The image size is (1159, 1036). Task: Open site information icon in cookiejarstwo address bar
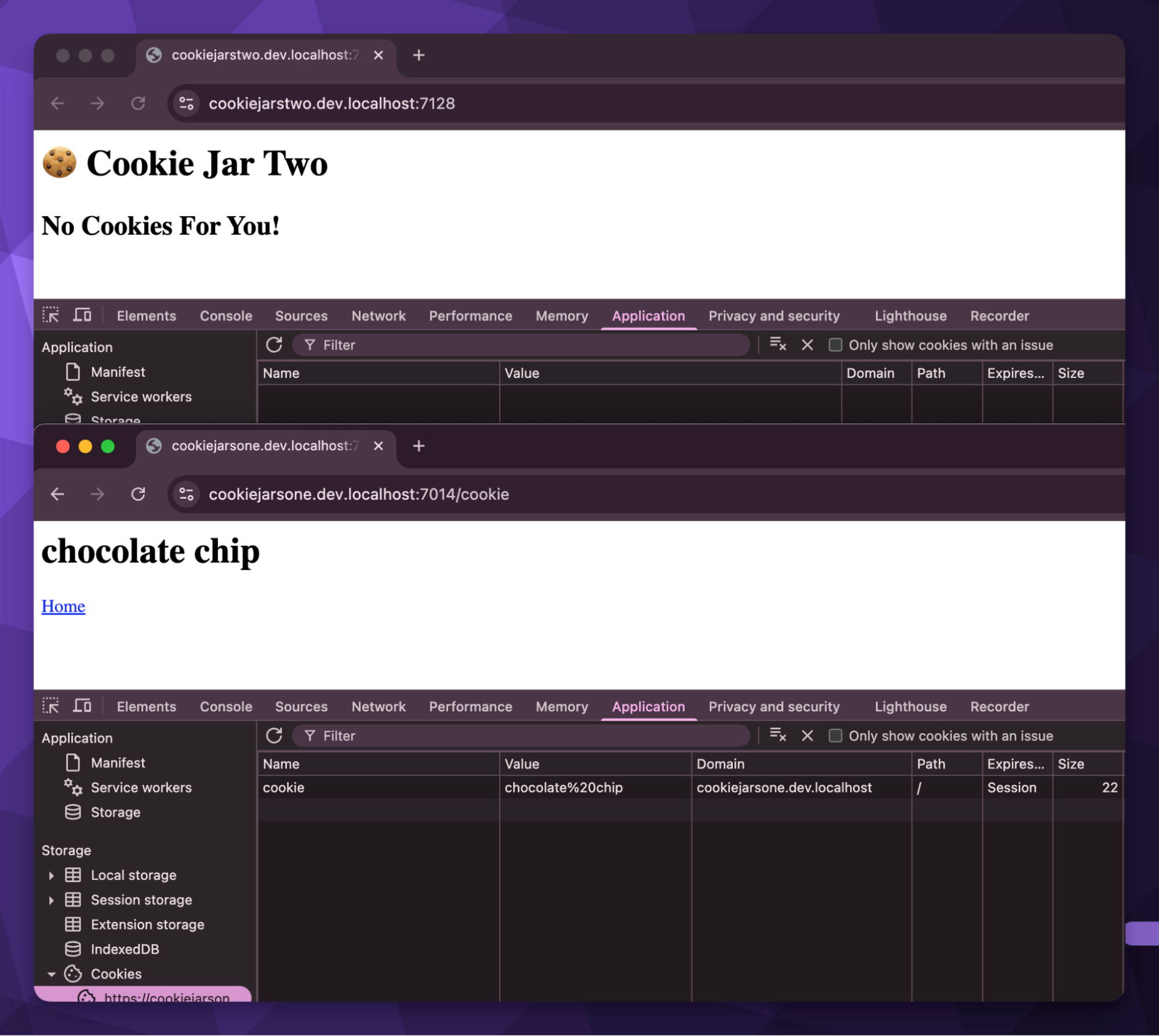pyautogui.click(x=186, y=103)
